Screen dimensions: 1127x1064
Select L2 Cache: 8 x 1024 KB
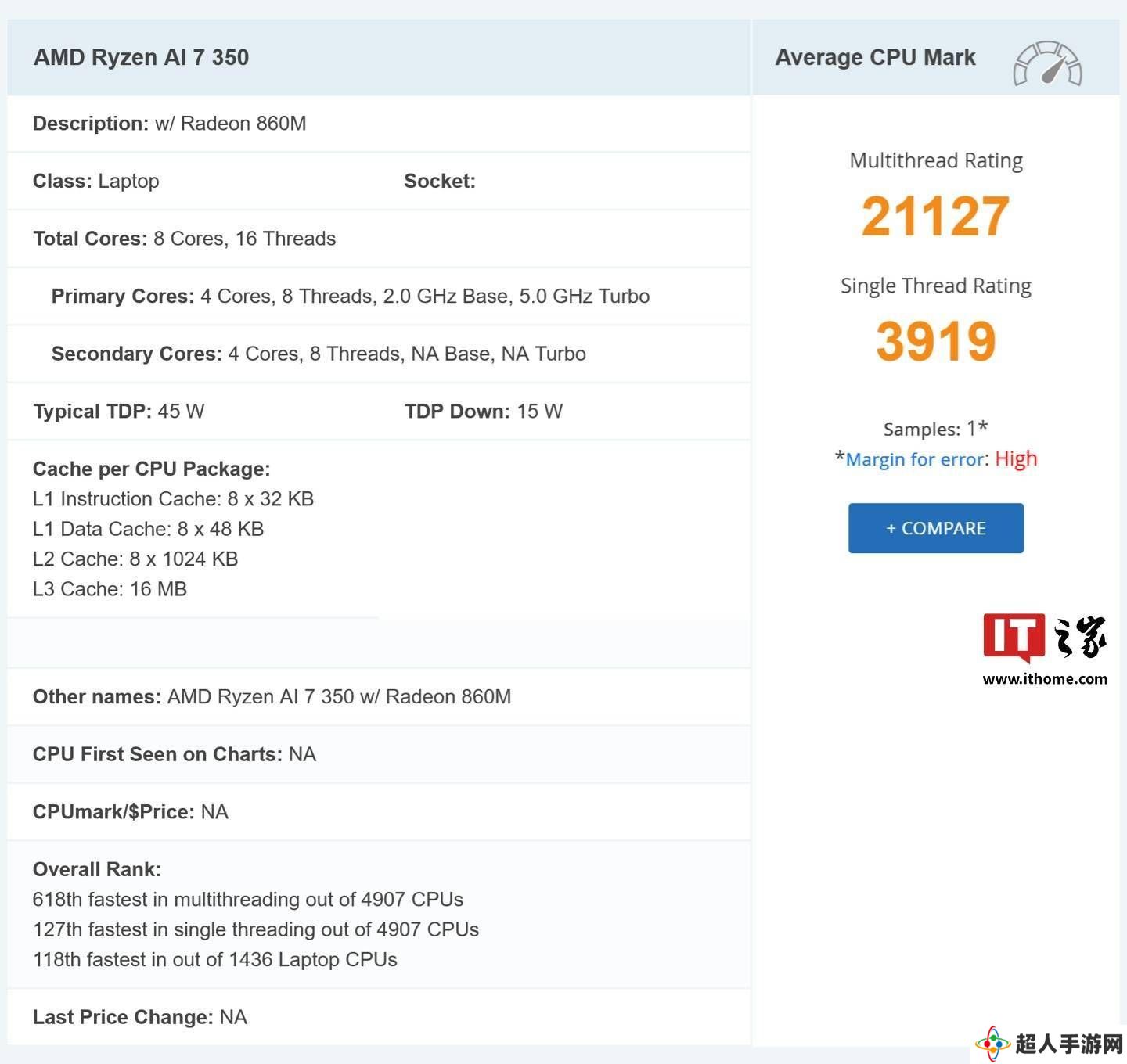[x=135, y=559]
